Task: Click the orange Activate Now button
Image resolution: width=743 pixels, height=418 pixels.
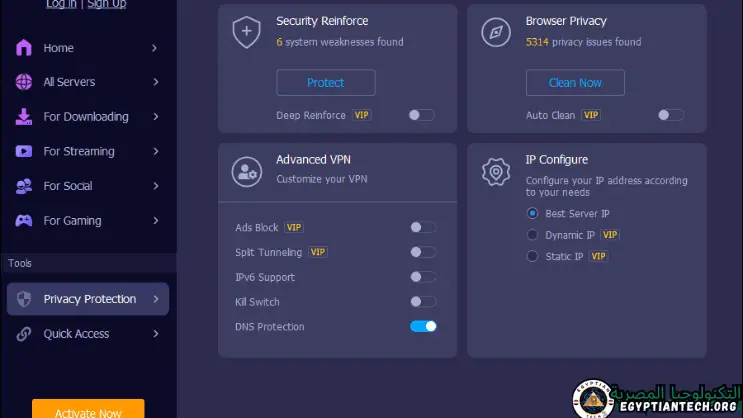Action: click(88, 409)
